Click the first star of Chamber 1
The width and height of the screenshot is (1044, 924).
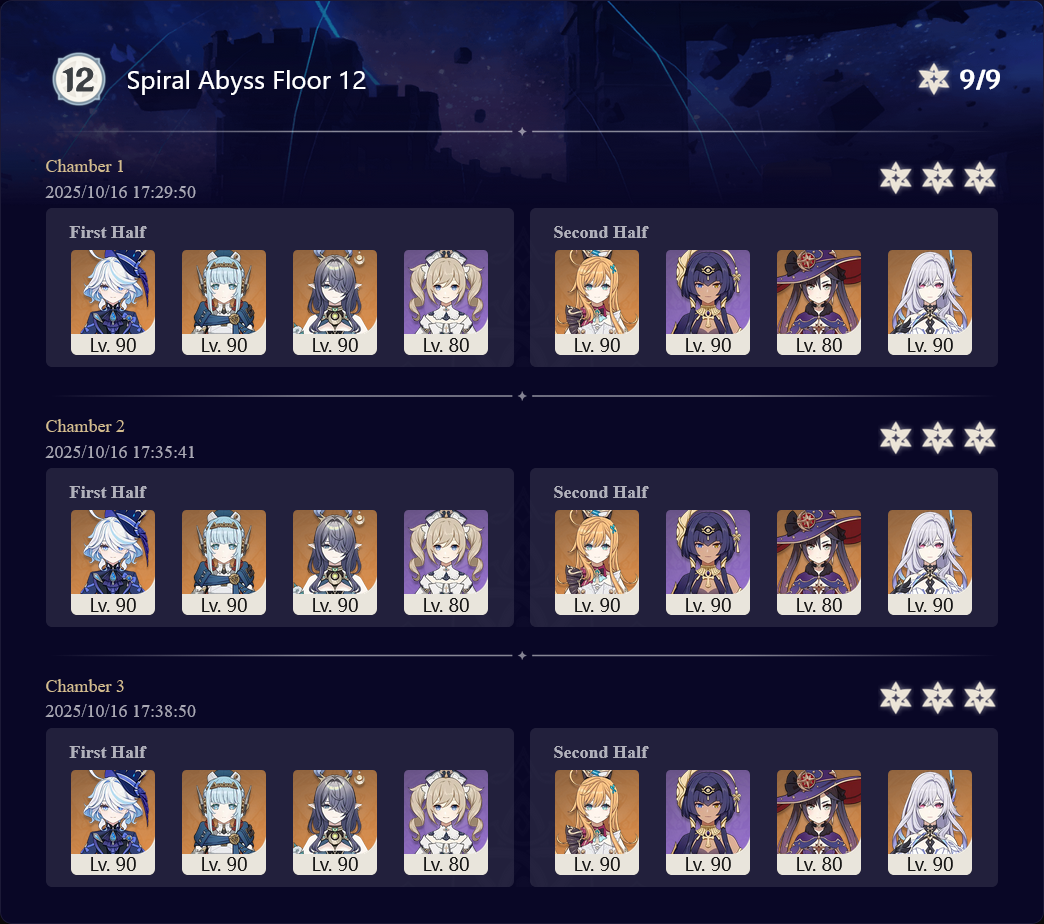896,178
